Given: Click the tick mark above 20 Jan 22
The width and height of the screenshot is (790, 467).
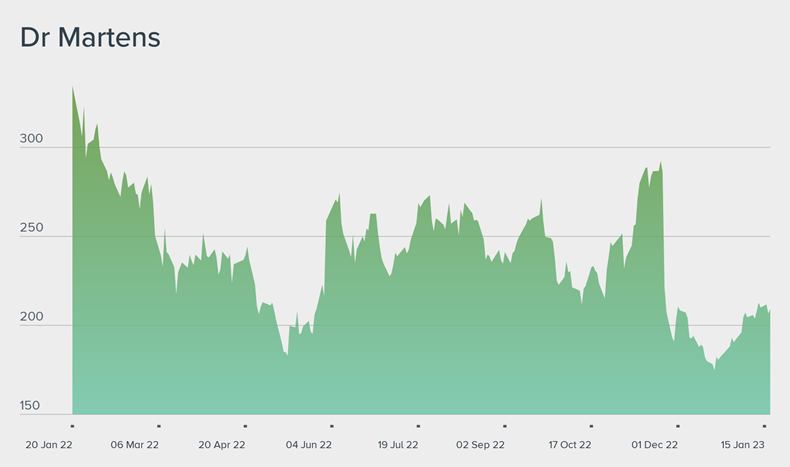Looking at the screenshot, I should 72,425.
